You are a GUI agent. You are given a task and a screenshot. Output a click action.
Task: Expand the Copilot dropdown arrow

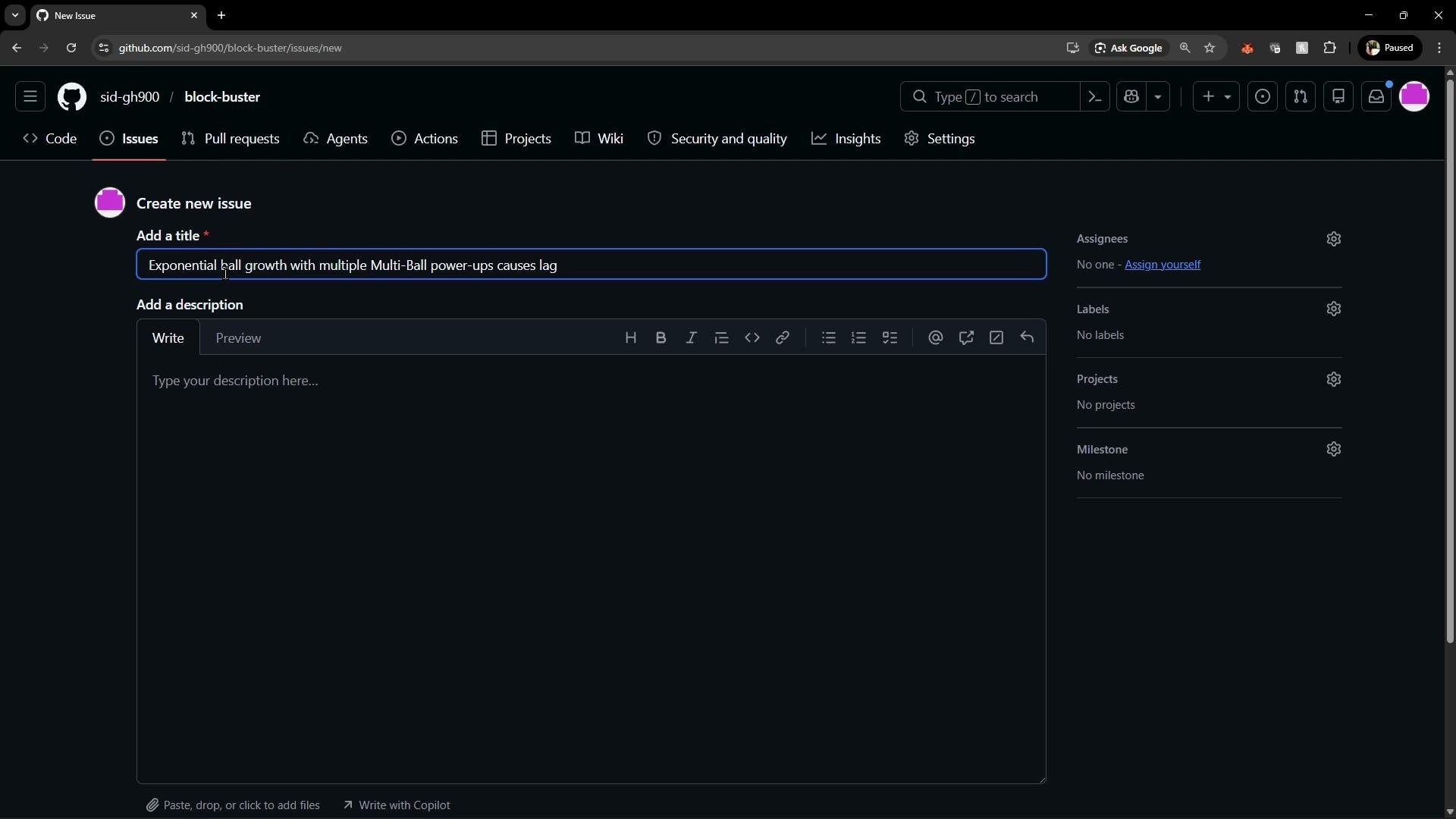[1158, 97]
